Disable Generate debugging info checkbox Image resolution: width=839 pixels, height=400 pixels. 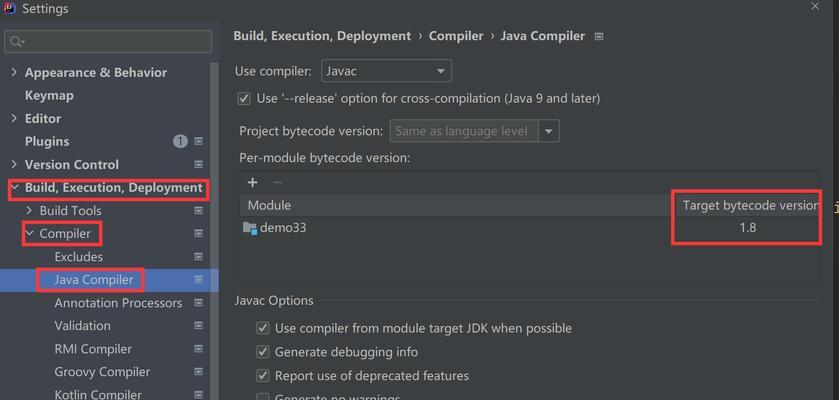263,352
